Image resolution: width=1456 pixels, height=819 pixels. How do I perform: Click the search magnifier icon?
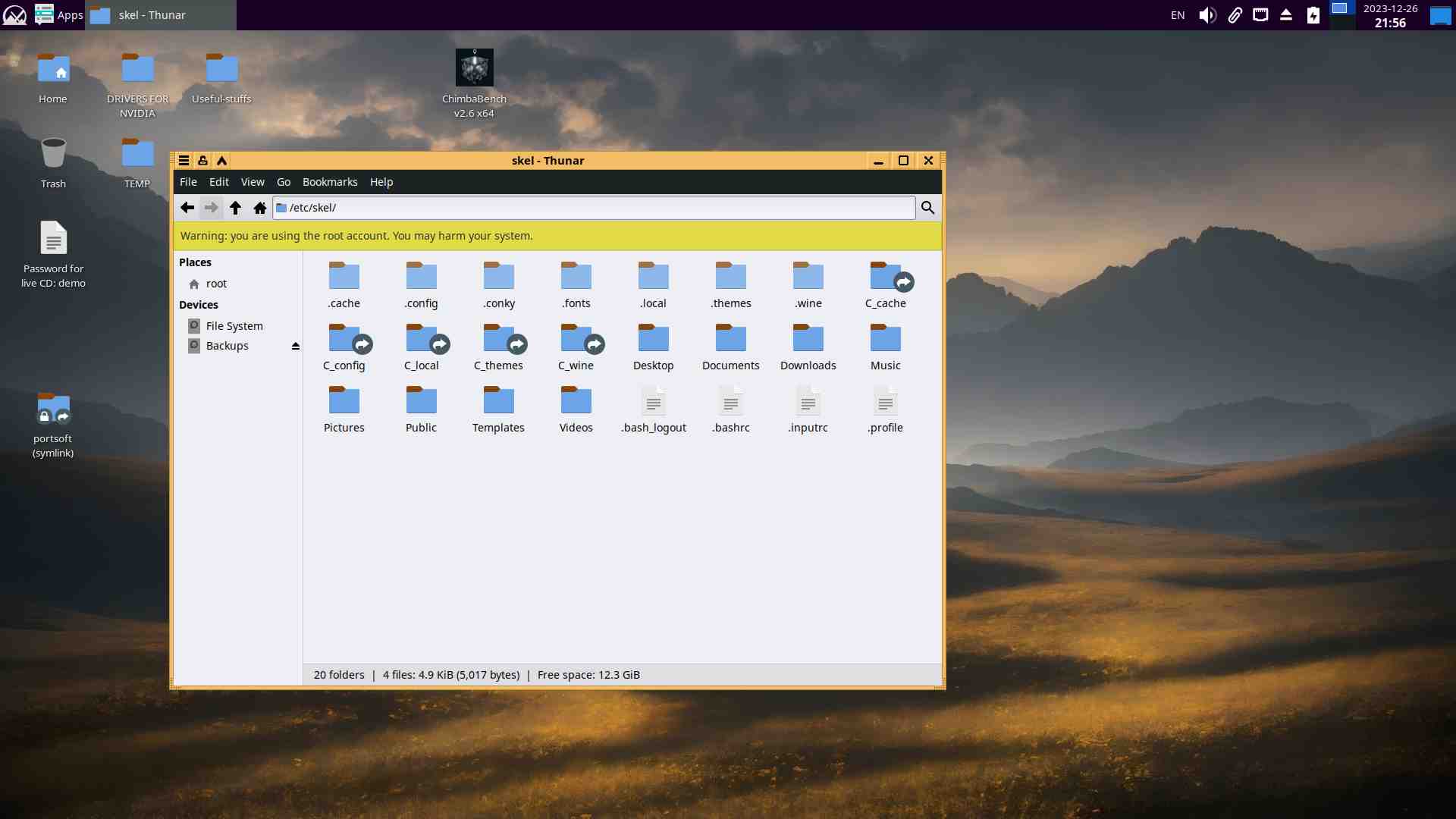927,208
